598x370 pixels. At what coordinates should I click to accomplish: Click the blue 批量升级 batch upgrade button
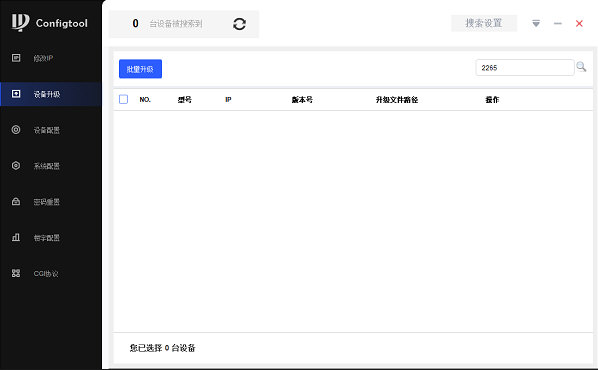click(140, 69)
